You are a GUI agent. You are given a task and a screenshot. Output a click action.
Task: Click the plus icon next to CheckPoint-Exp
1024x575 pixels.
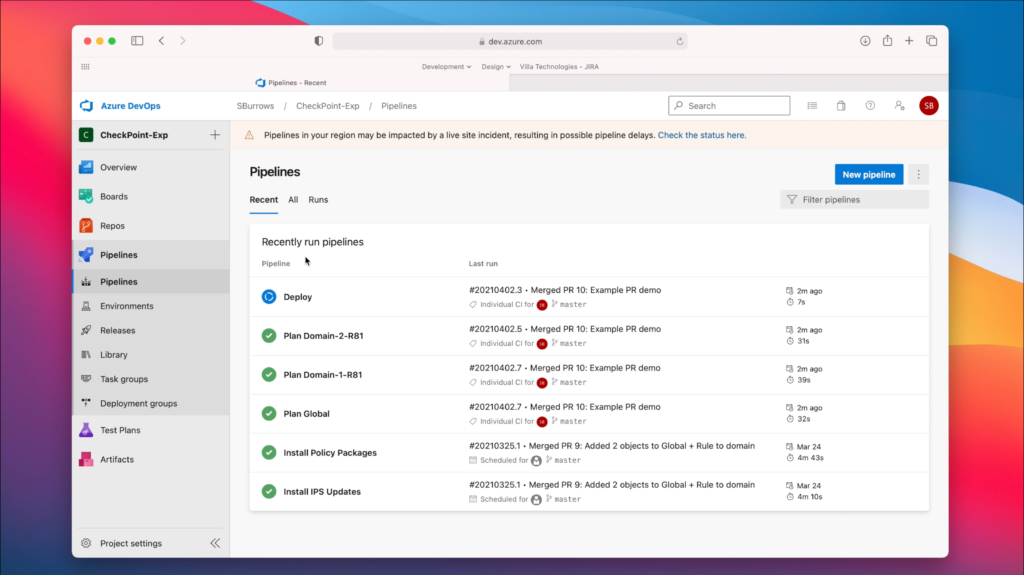pos(215,135)
